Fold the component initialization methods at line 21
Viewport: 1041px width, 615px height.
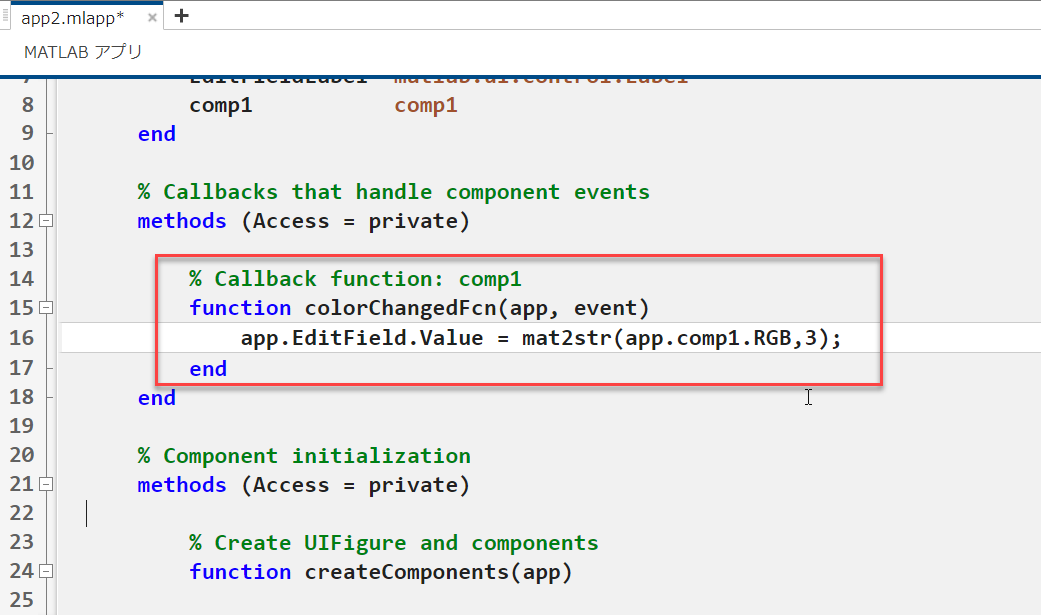click(45, 485)
